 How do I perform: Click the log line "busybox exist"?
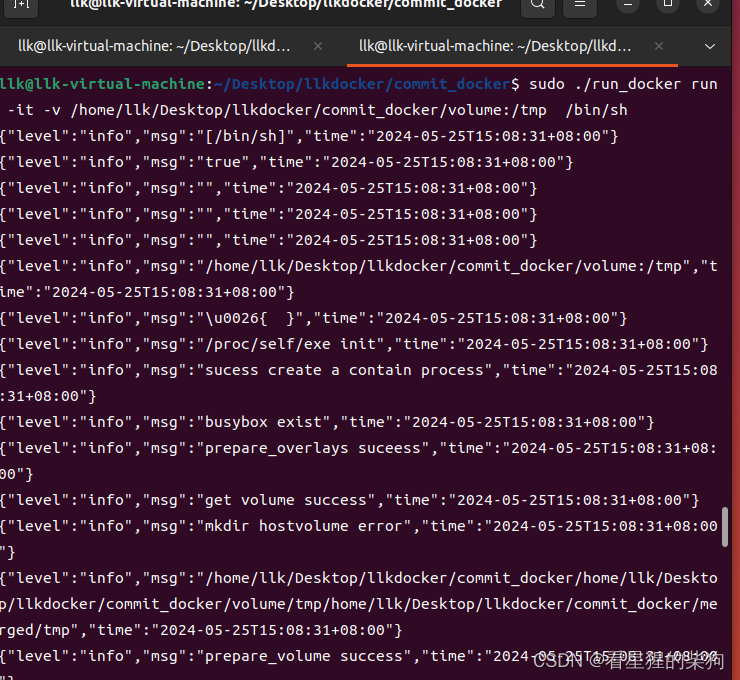[x=327, y=422]
